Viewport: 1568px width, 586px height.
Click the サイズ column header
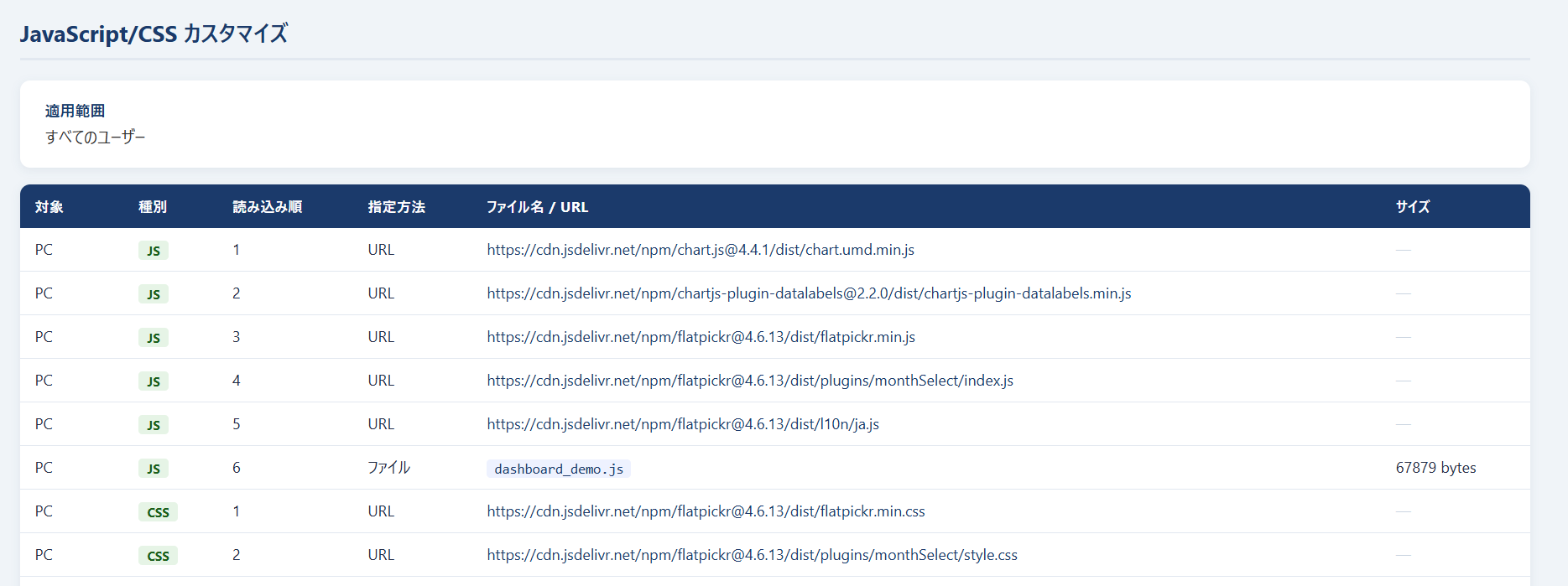point(1413,207)
